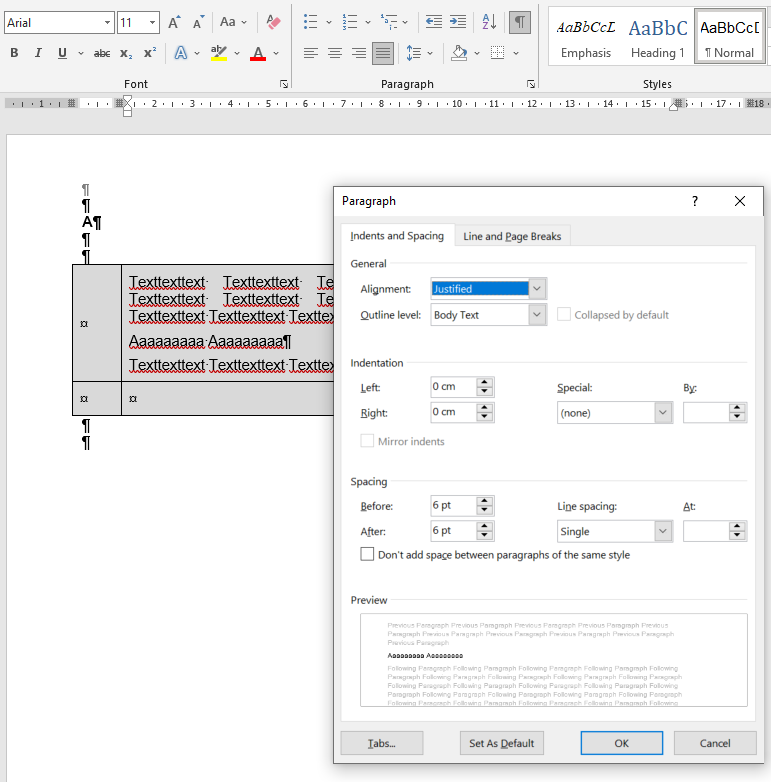Viewport: 771px width, 782px height.
Task: Cancel the Paragraph dialog
Action: (x=715, y=743)
